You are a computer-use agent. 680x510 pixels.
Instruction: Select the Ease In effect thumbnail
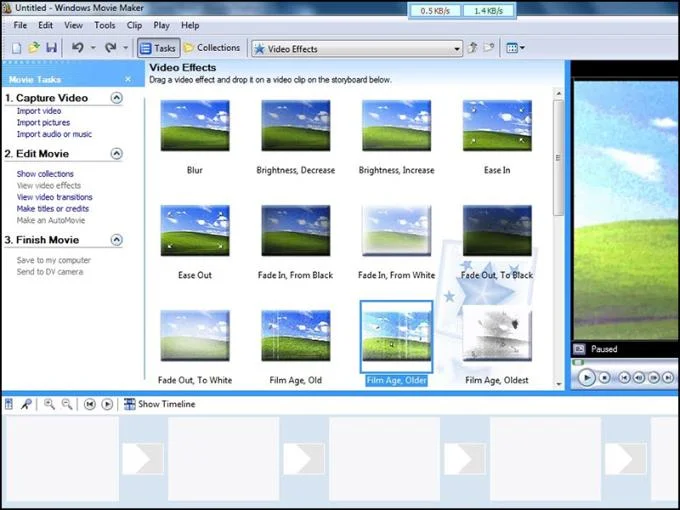pyautogui.click(x=497, y=126)
